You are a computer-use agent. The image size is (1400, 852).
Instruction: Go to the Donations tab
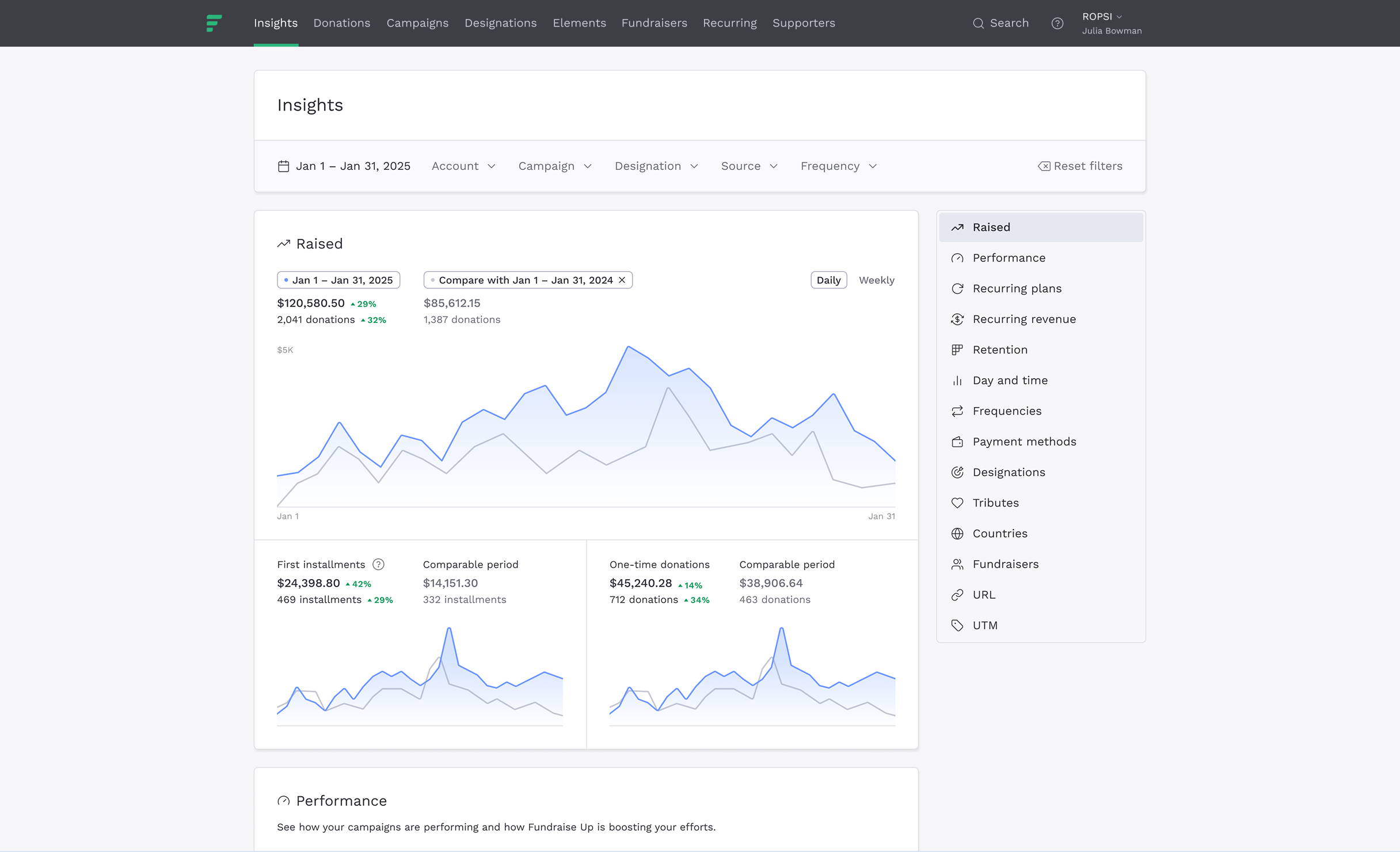(x=341, y=23)
